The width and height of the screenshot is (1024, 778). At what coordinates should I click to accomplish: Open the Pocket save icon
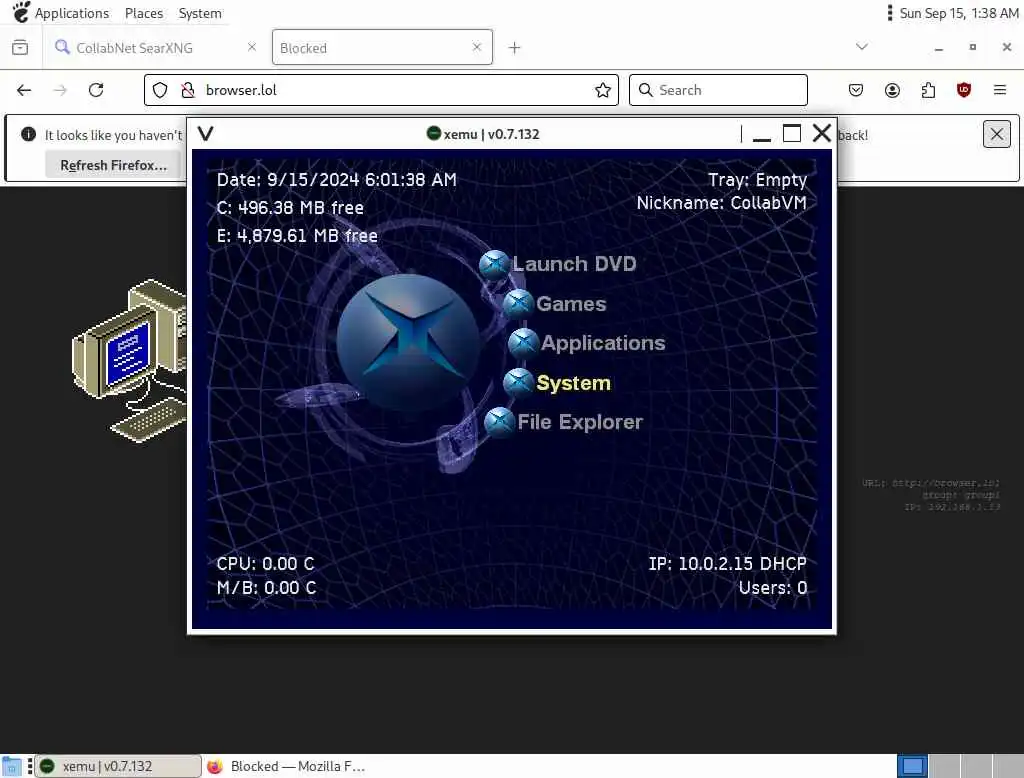pyautogui.click(x=856, y=90)
